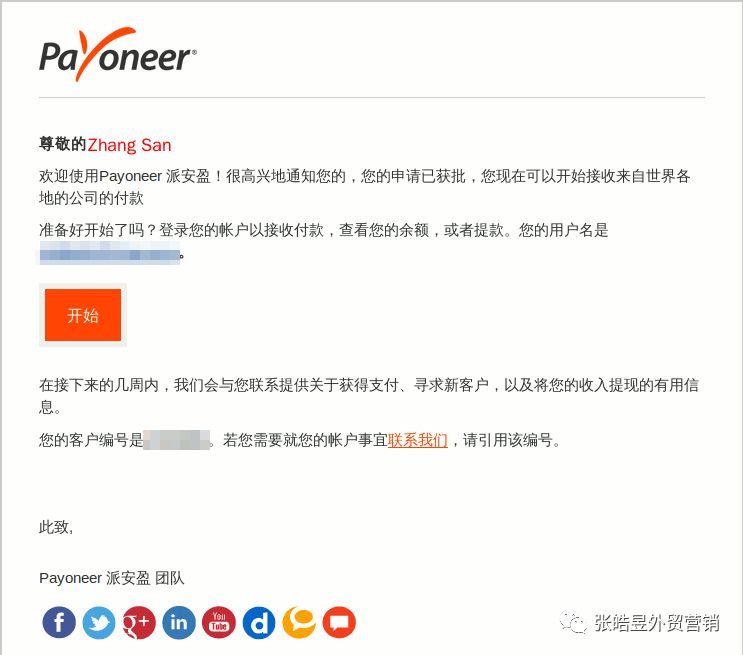Click the 张皓昱外贸营销 watermark text

657,623
